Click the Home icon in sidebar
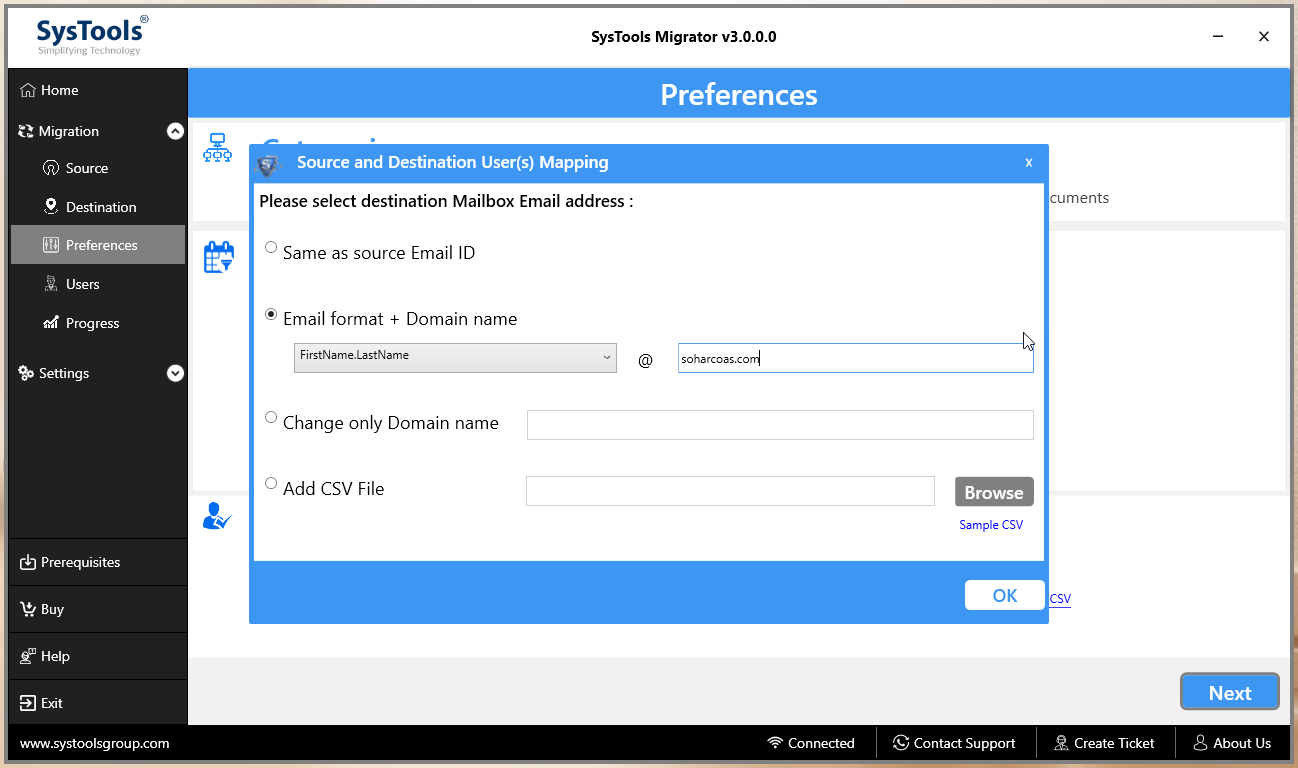This screenshot has height=768, width=1298. point(28,90)
